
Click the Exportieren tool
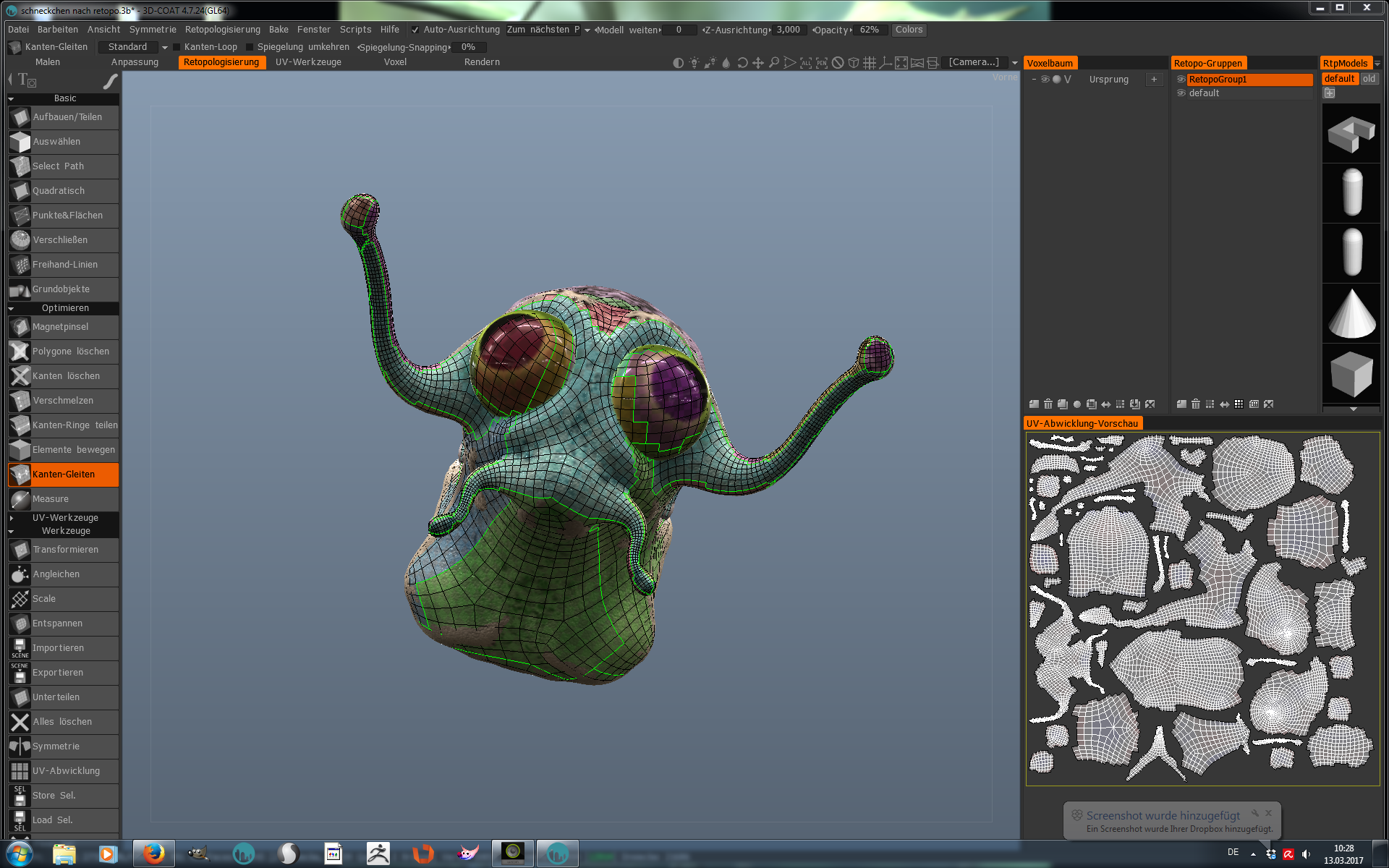click(x=58, y=673)
